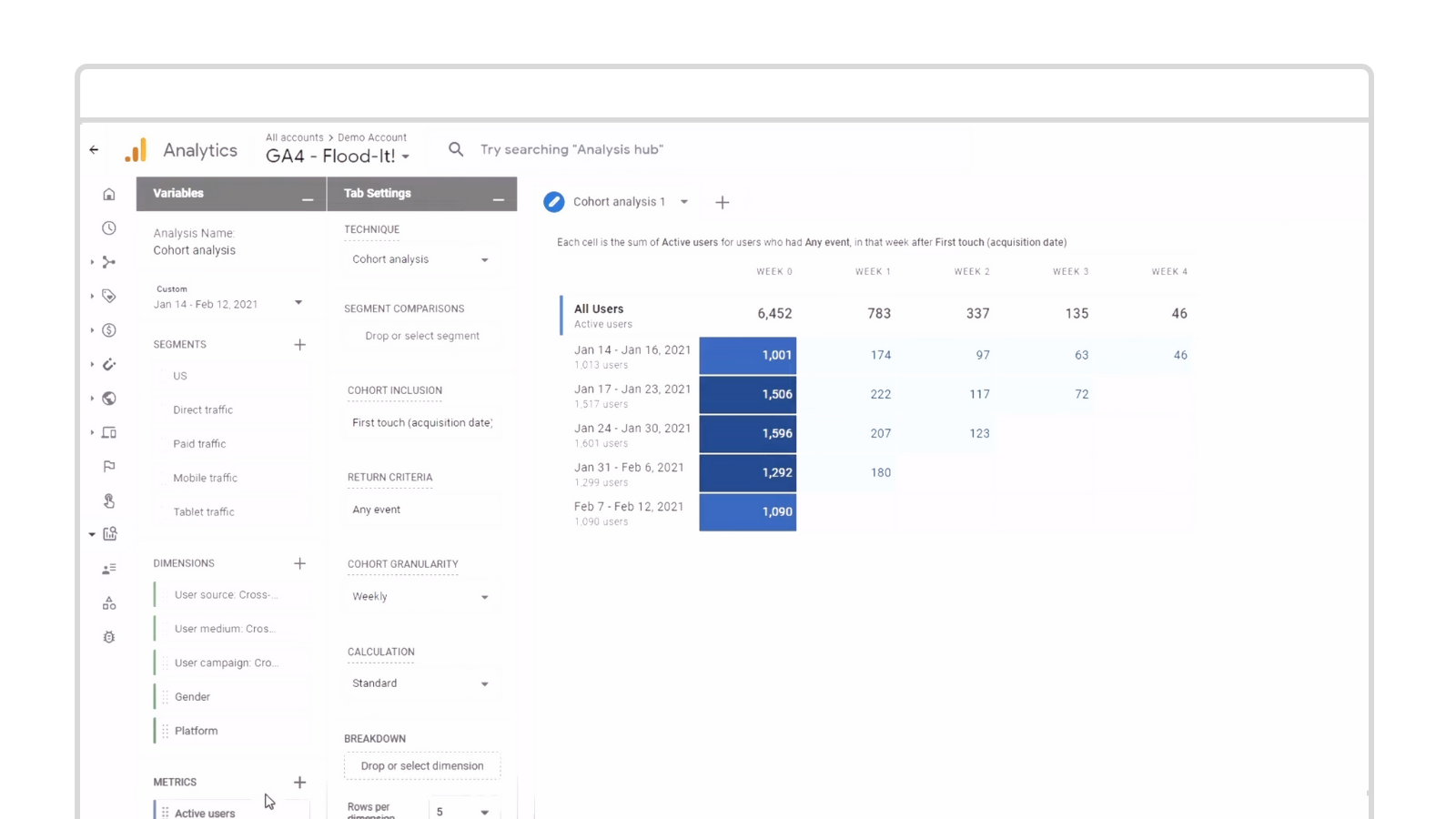Select the tech devices icon in sidebar
Image resolution: width=1456 pixels, height=819 pixels.
click(108, 432)
